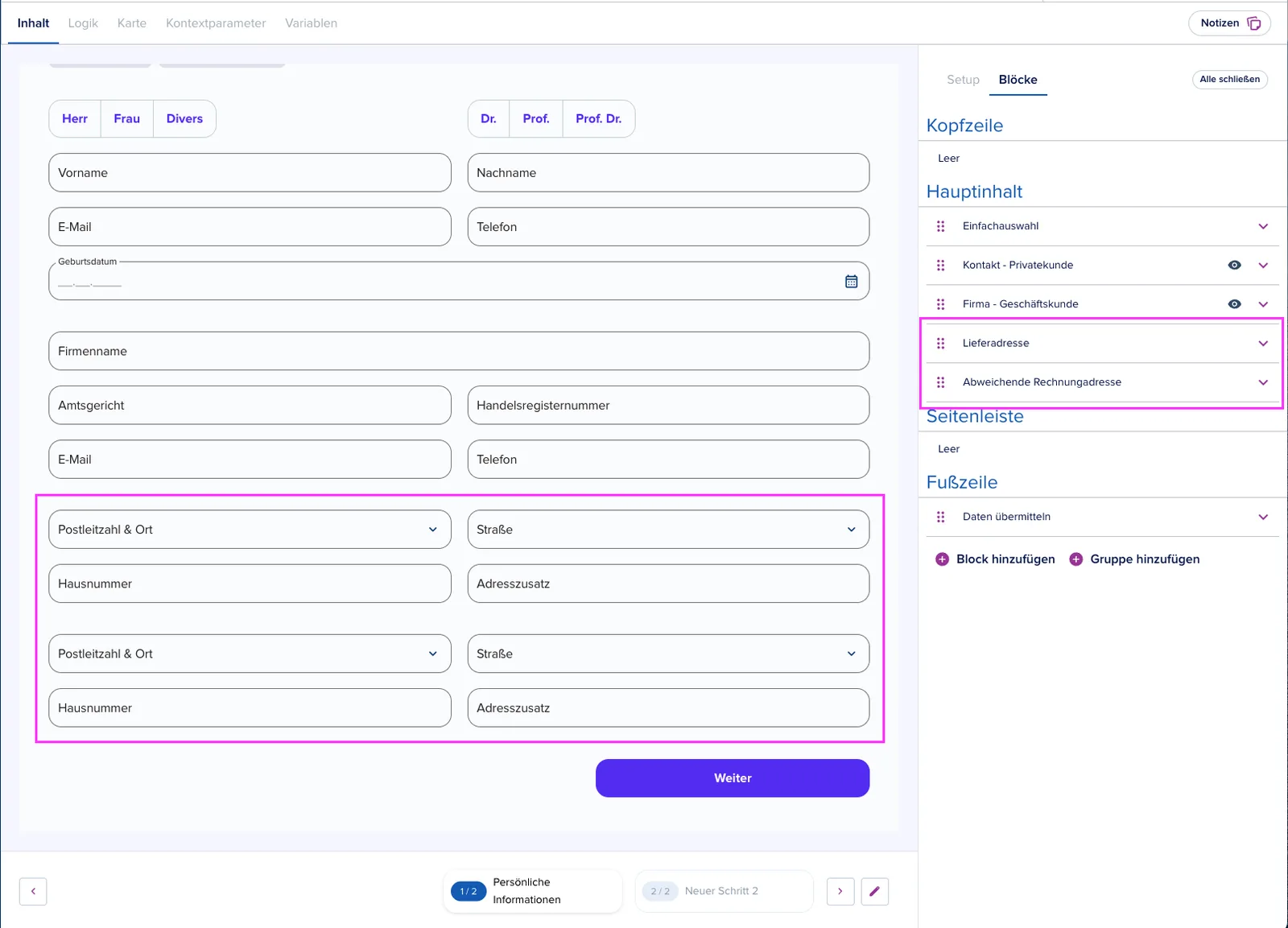This screenshot has width=1288, height=928.
Task: Go to next step with right arrow
Action: 840,891
